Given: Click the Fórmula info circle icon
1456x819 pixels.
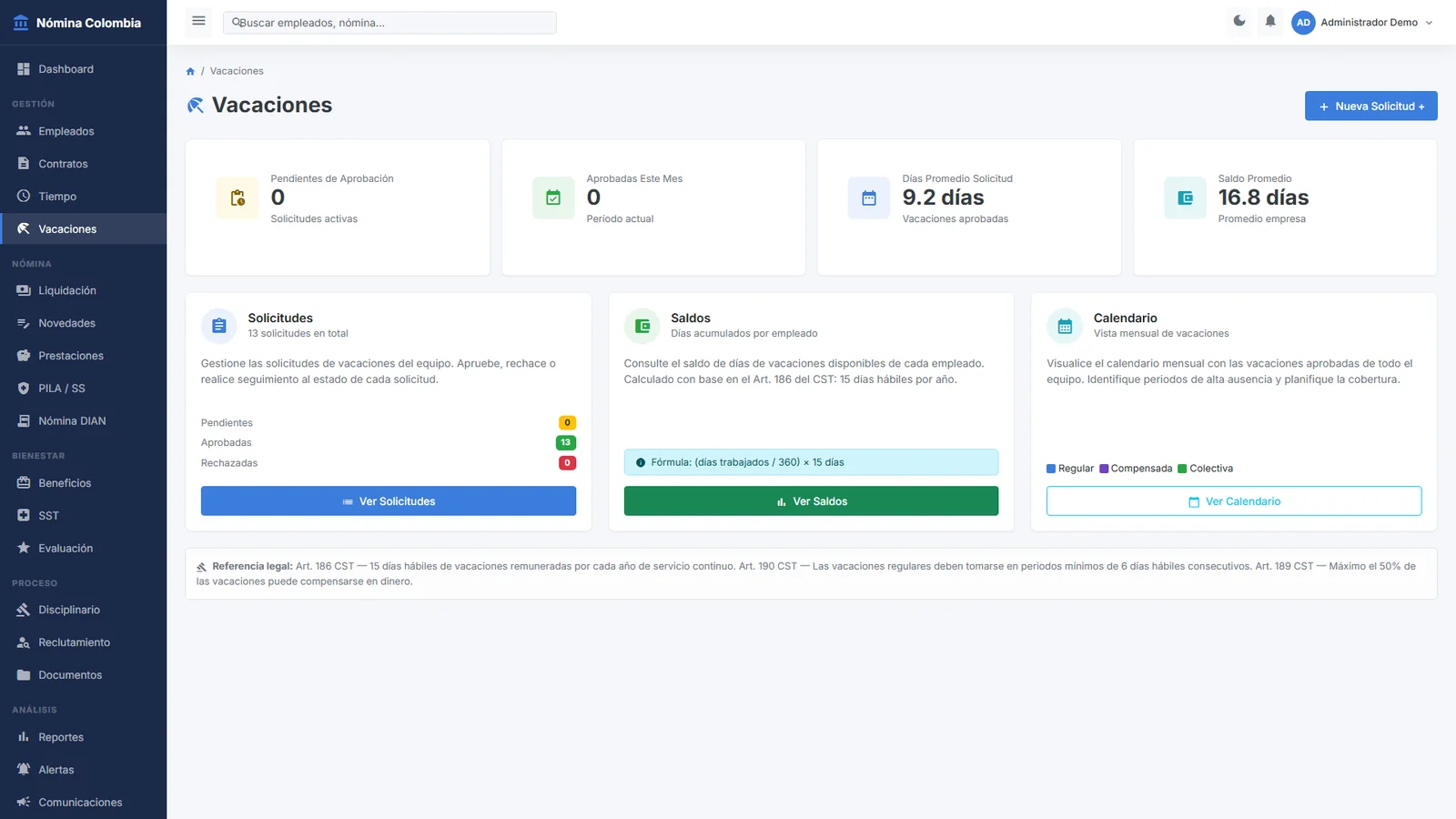Looking at the screenshot, I should (641, 462).
